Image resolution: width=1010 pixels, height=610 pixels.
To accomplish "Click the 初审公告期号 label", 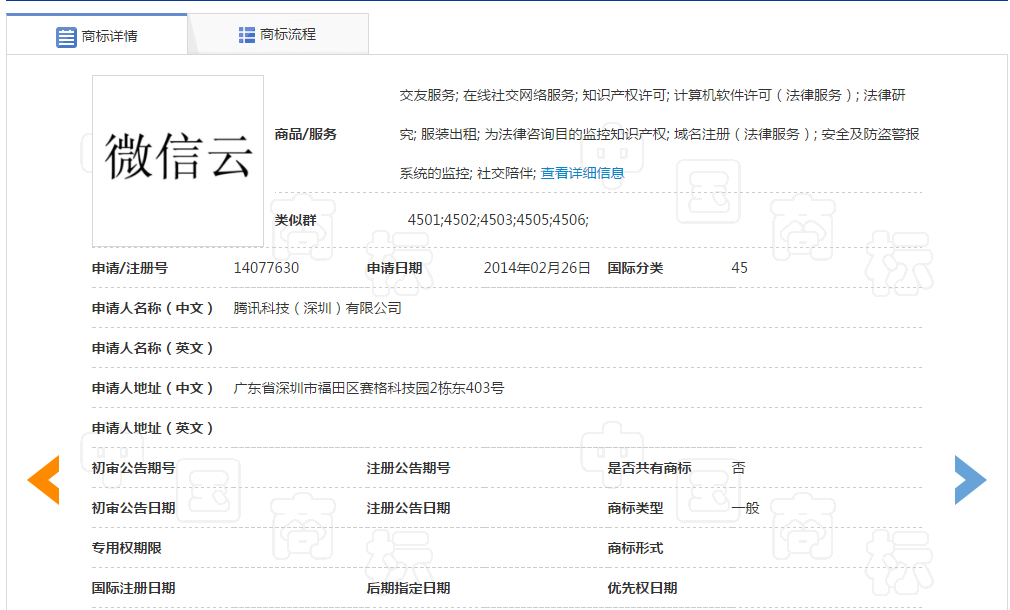I will [x=133, y=468].
